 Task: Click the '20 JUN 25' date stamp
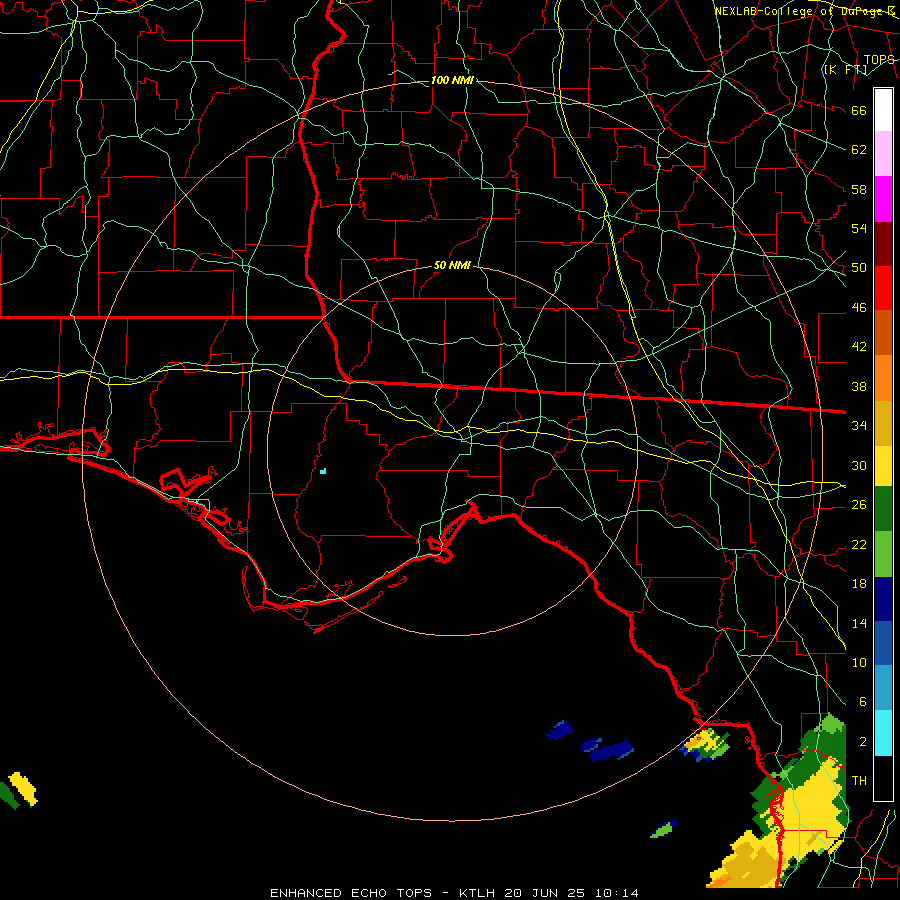544,893
